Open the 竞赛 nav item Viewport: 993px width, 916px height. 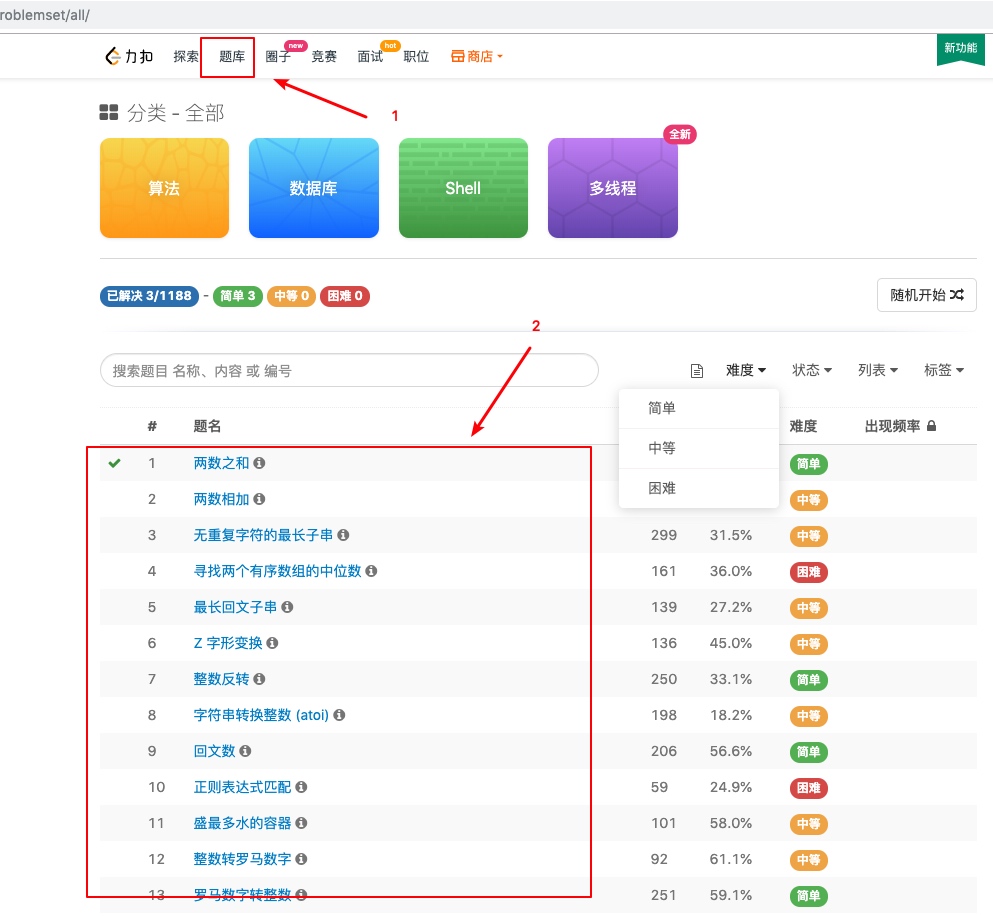pos(324,56)
